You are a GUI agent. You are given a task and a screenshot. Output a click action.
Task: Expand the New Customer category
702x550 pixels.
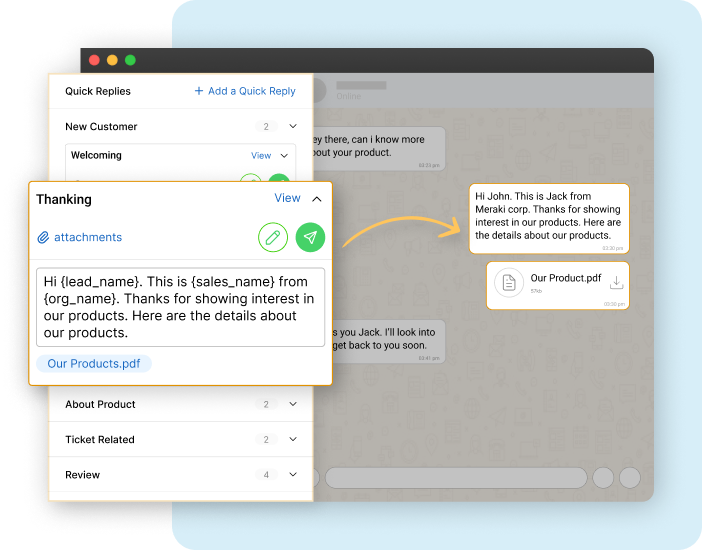[293, 127]
